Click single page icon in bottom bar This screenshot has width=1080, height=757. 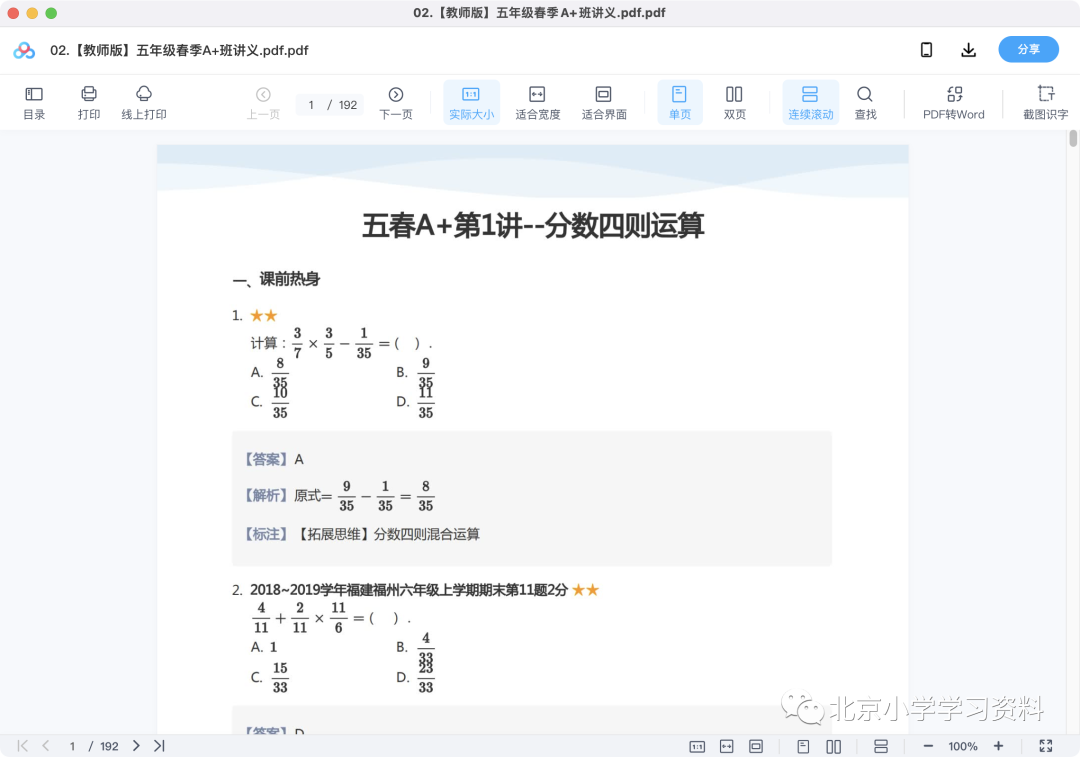(803, 747)
